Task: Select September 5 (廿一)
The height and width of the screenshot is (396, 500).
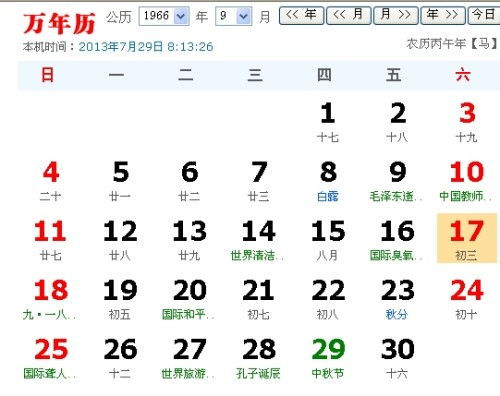Action: (x=120, y=181)
